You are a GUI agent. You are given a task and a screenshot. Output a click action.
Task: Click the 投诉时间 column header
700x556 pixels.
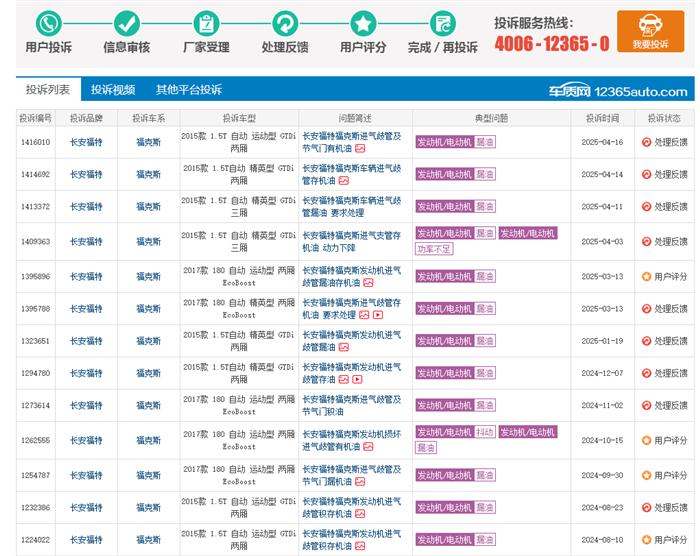(x=602, y=118)
